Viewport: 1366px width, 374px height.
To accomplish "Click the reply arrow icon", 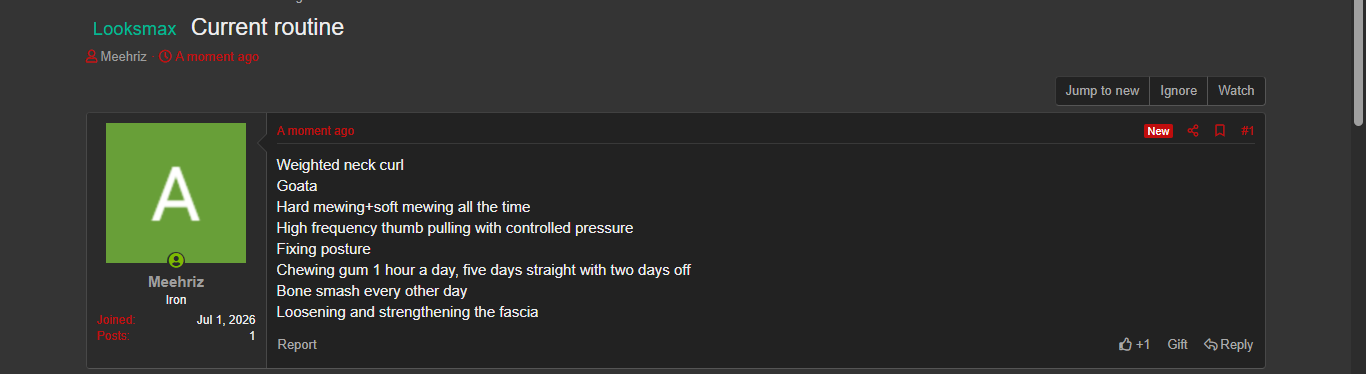I will pos(1210,344).
